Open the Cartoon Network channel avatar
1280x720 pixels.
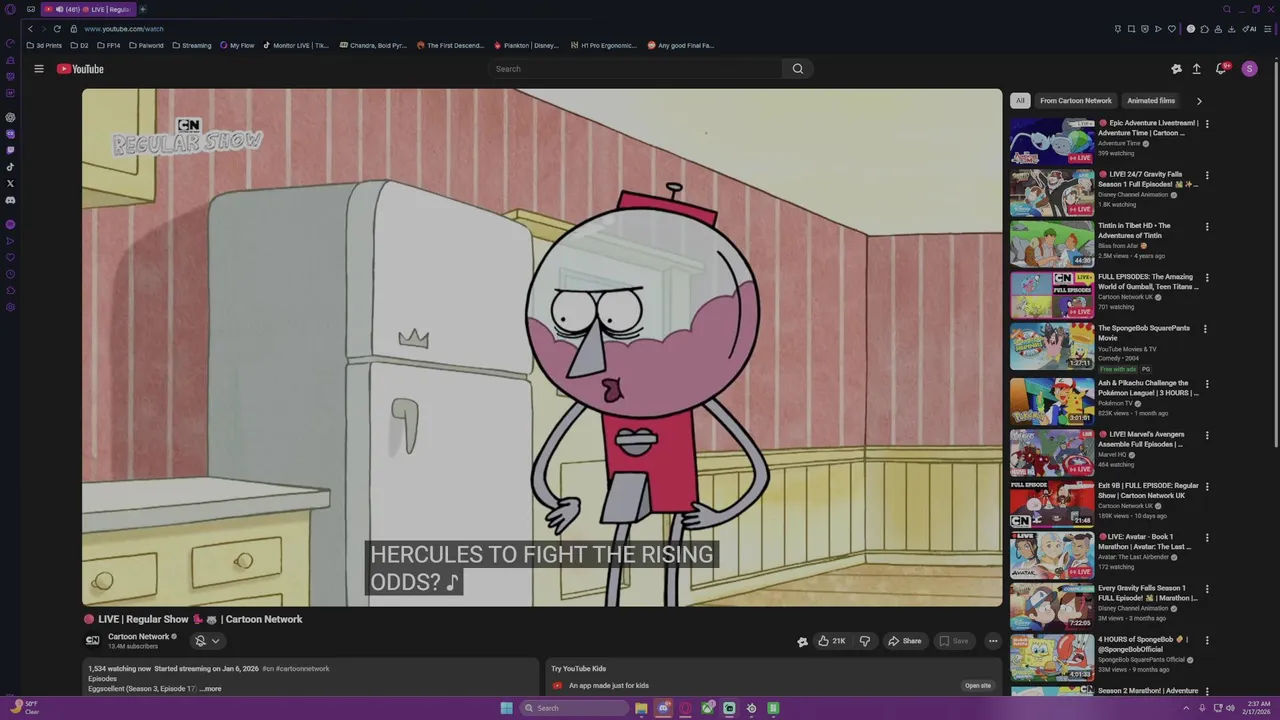point(92,641)
